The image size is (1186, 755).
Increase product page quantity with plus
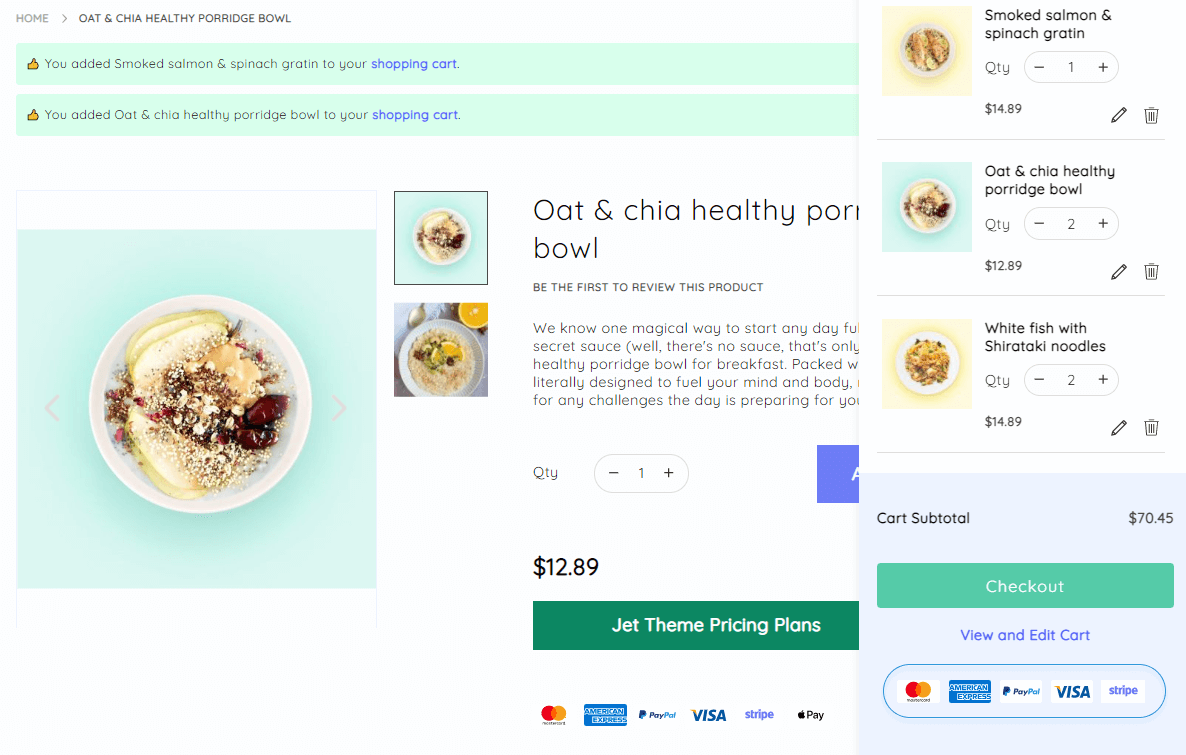(669, 473)
